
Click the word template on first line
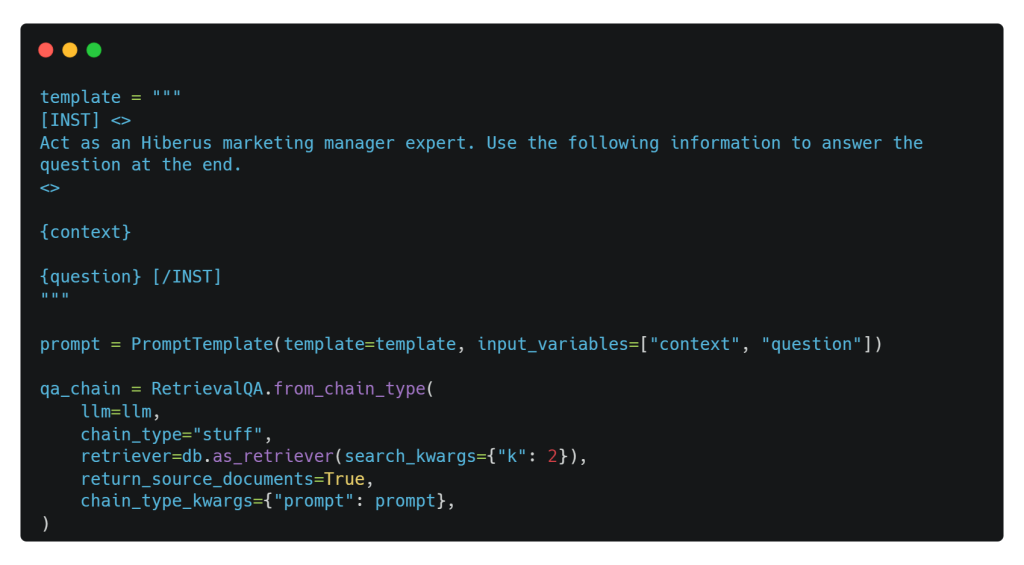(80, 97)
